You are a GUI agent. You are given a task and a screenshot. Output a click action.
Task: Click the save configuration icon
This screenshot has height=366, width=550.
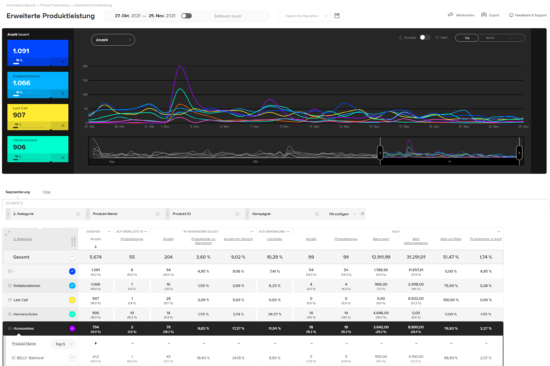click(337, 16)
